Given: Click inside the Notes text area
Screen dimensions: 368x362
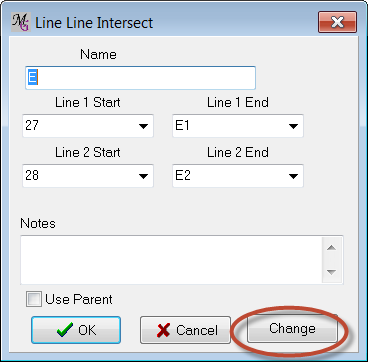Looking at the screenshot, I should (171, 260).
